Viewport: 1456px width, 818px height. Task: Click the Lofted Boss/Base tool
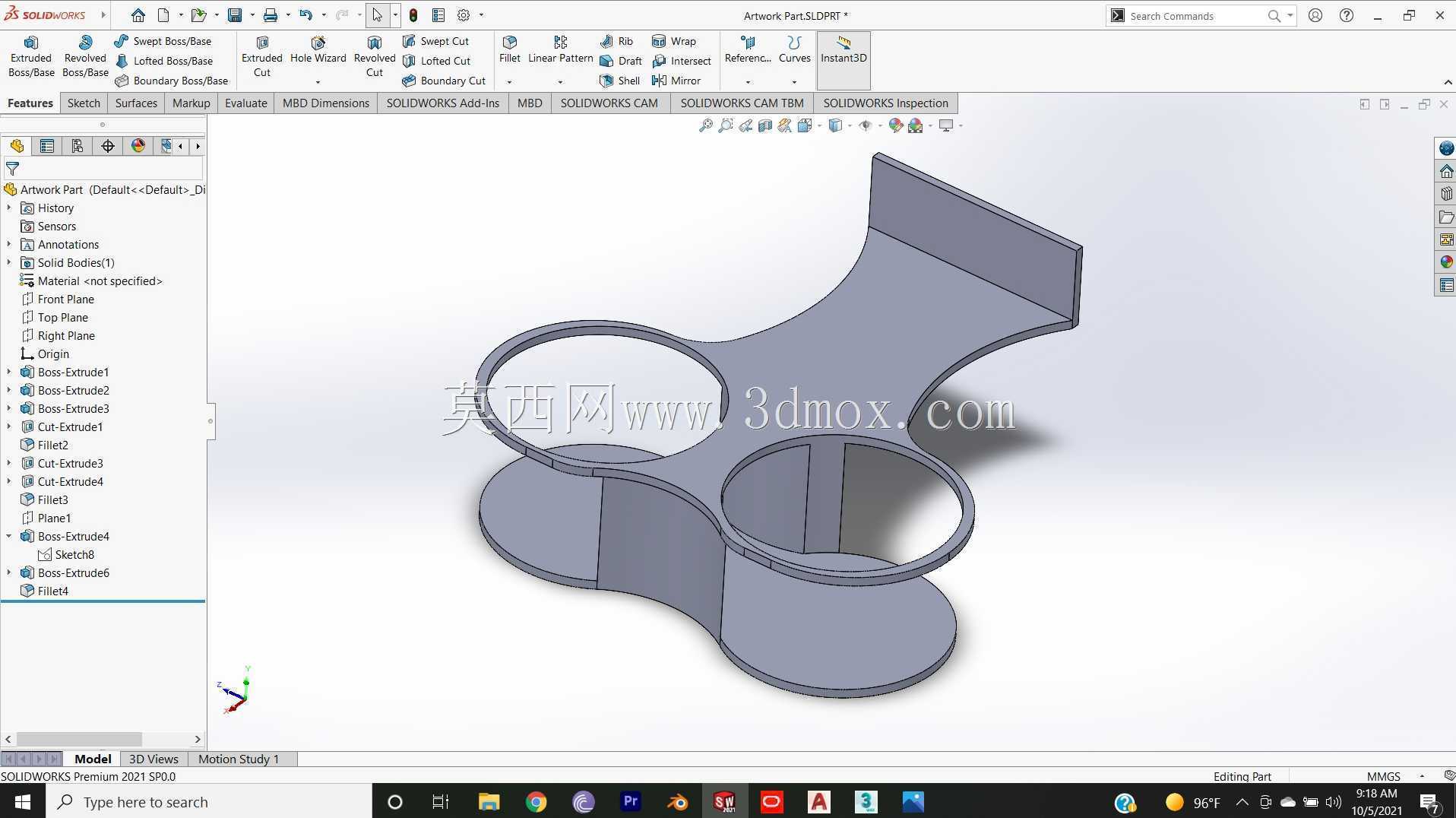pyautogui.click(x=163, y=61)
